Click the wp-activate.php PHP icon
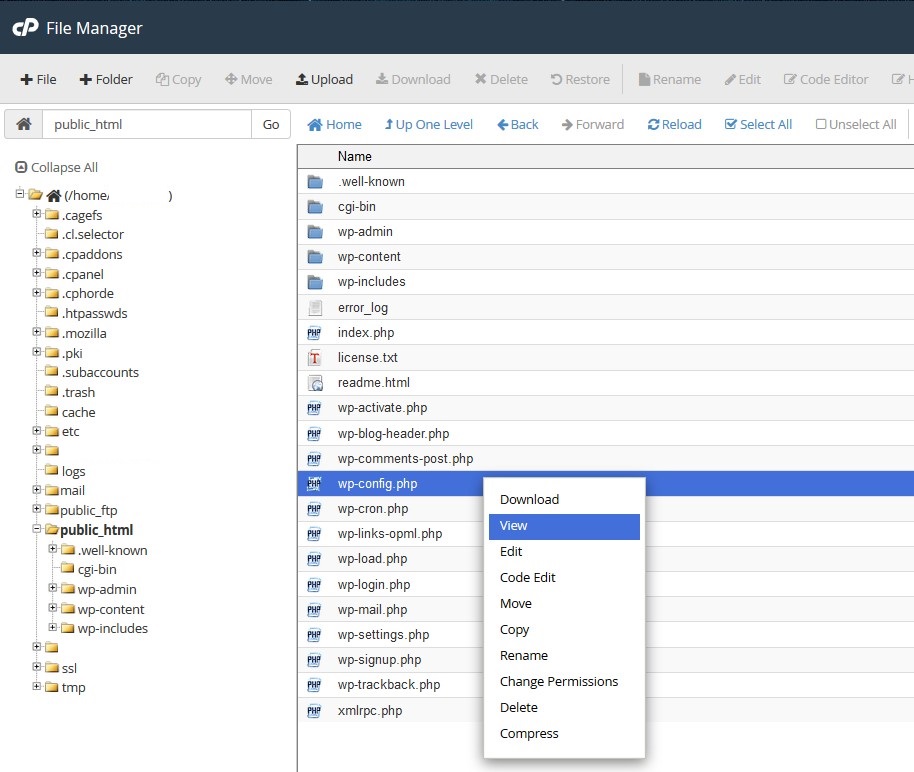 click(314, 408)
